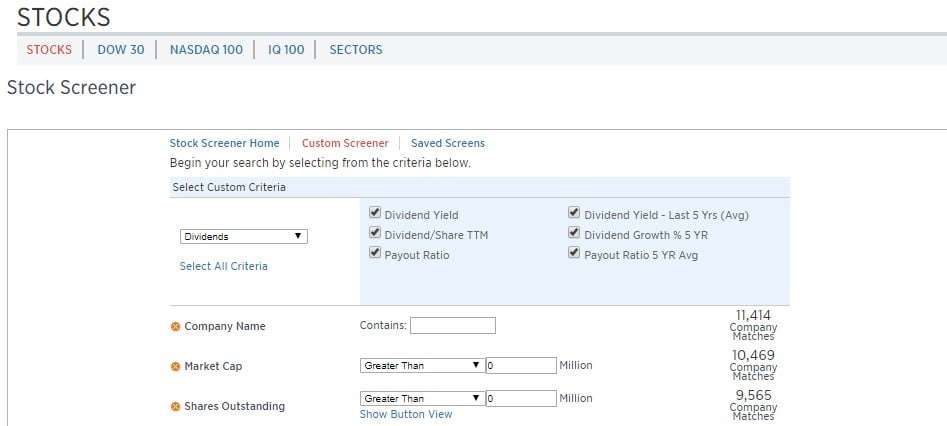Remove the Shares Outstanding criterion via its orange icon
This screenshot has width=947, height=426.
point(175,407)
